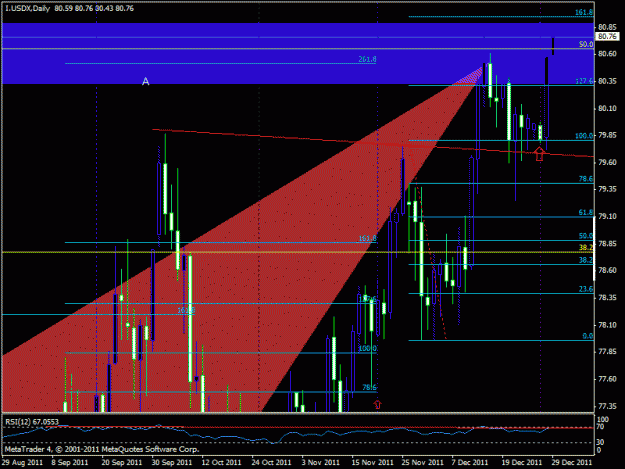This screenshot has width=625, height=469.
Task: Click the large red up arrow near December candles
Action: [x=539, y=154]
